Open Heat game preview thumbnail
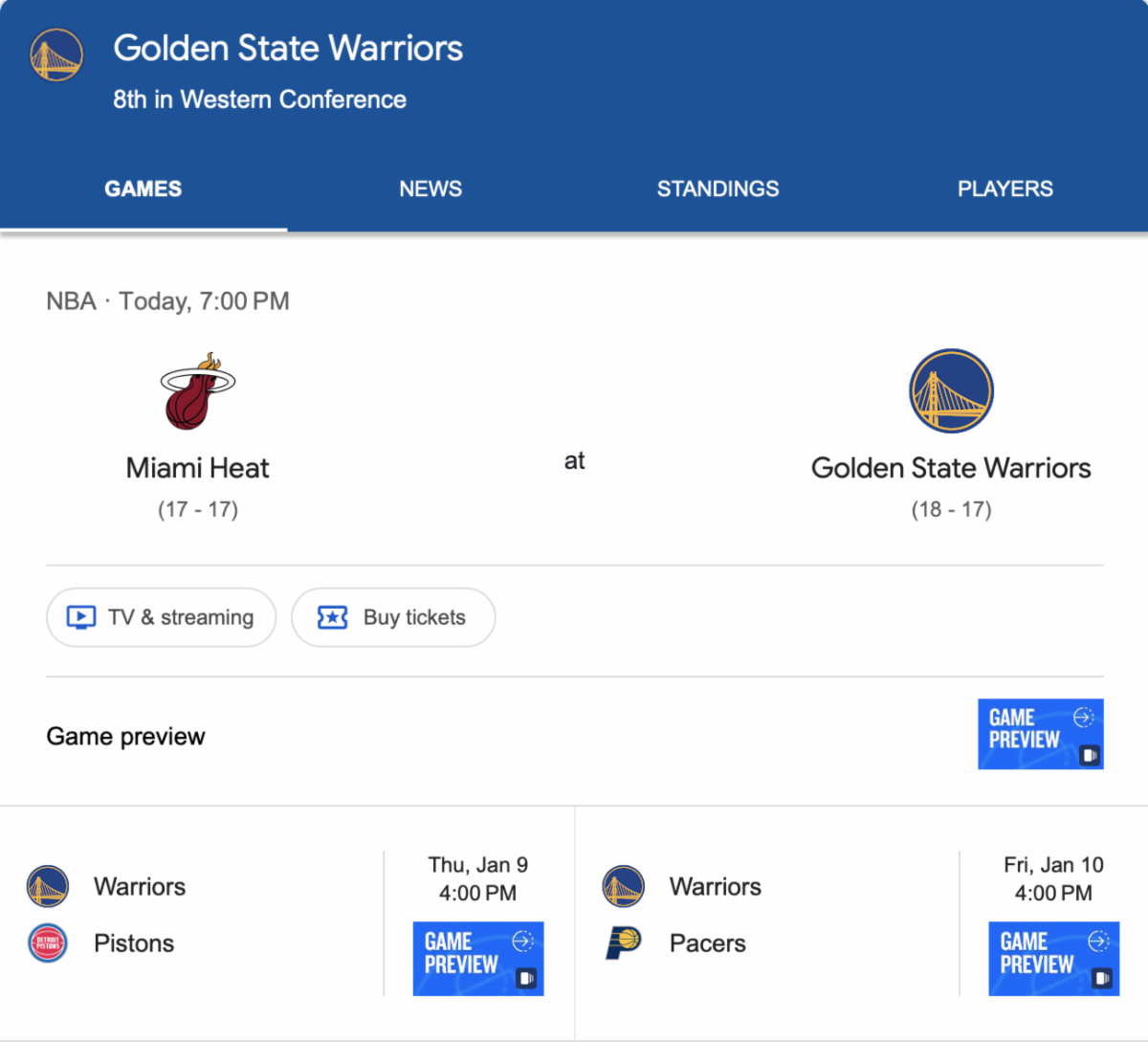1148x1042 pixels. [x=1040, y=734]
